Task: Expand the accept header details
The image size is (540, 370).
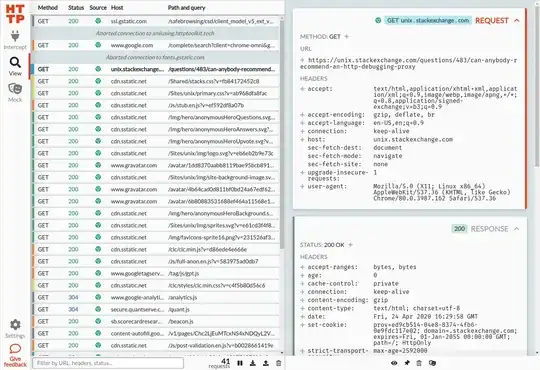Action: (x=302, y=89)
